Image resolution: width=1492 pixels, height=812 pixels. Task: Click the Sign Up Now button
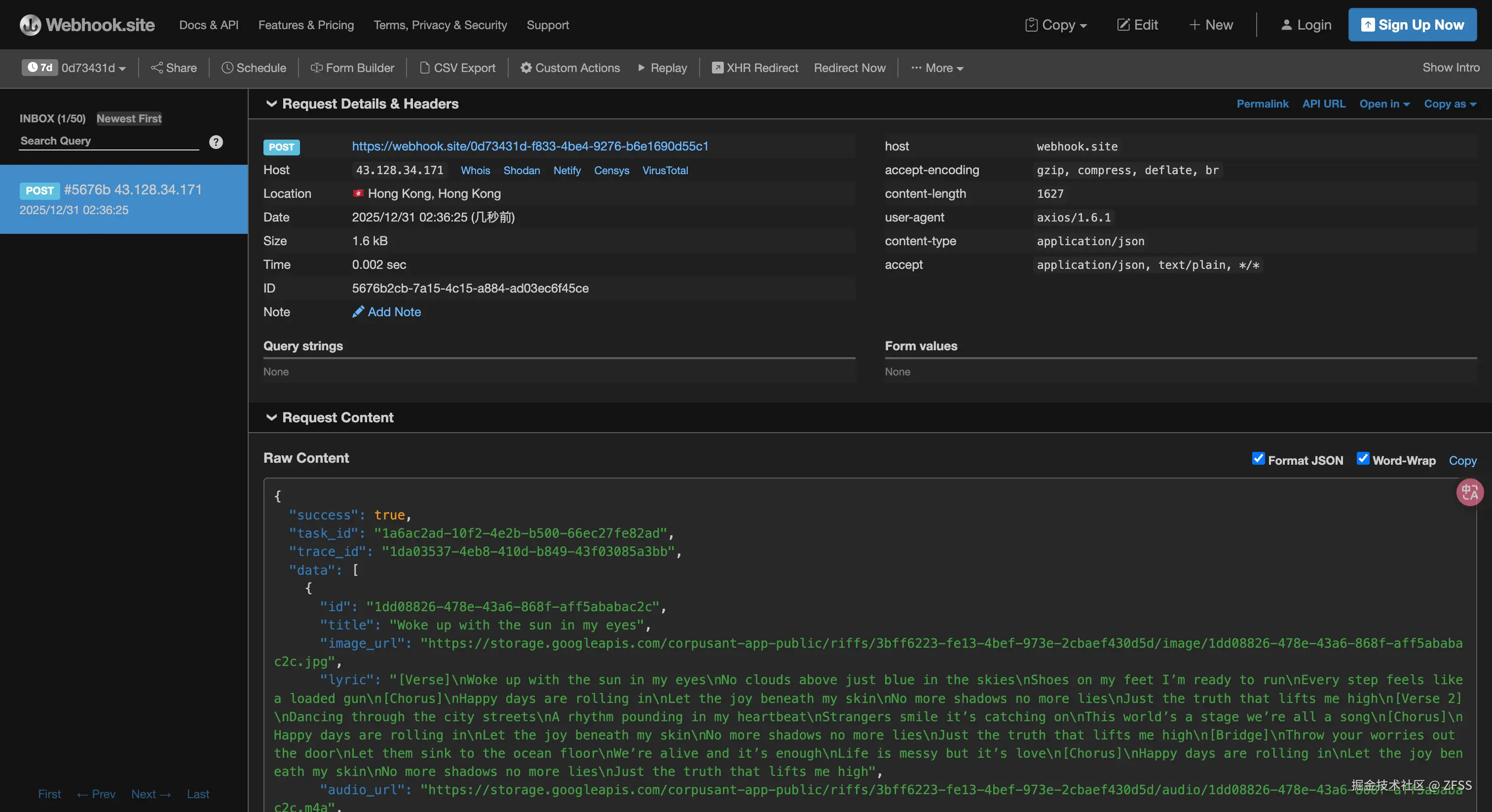point(1412,25)
